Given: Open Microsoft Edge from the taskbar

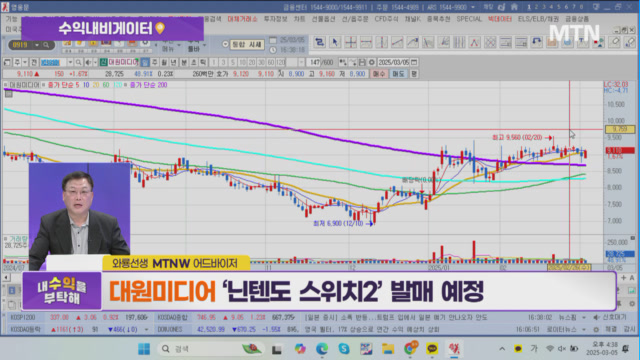Looking at the screenshot, I should (x=322, y=349).
